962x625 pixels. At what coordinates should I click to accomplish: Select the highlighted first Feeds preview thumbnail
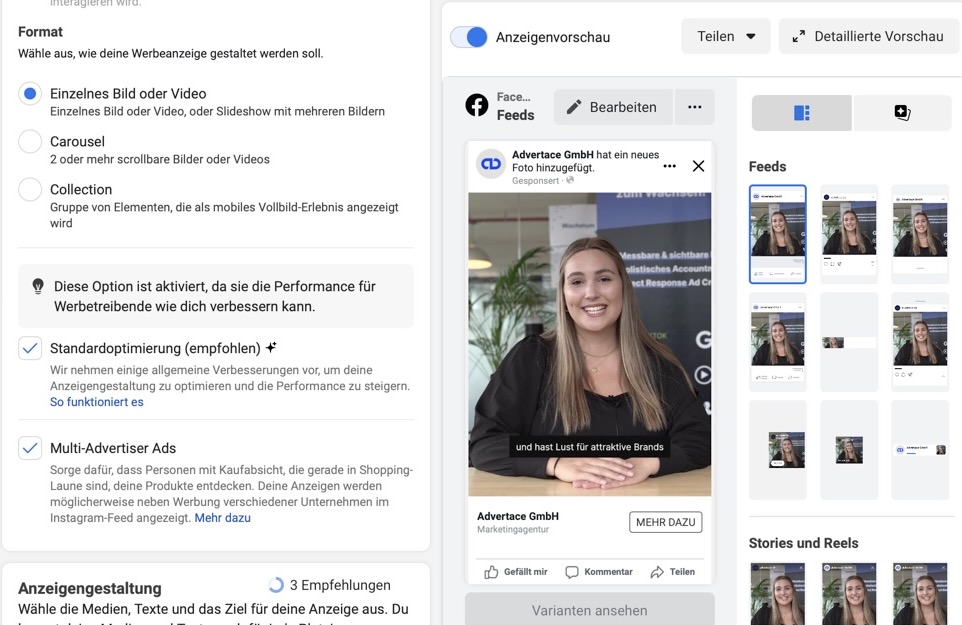777,234
